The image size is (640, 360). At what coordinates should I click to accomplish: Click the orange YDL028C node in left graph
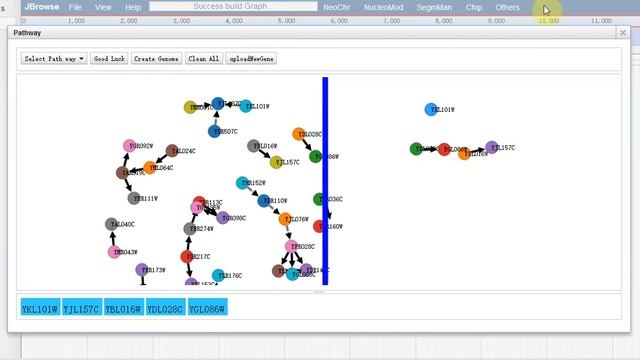coord(299,134)
